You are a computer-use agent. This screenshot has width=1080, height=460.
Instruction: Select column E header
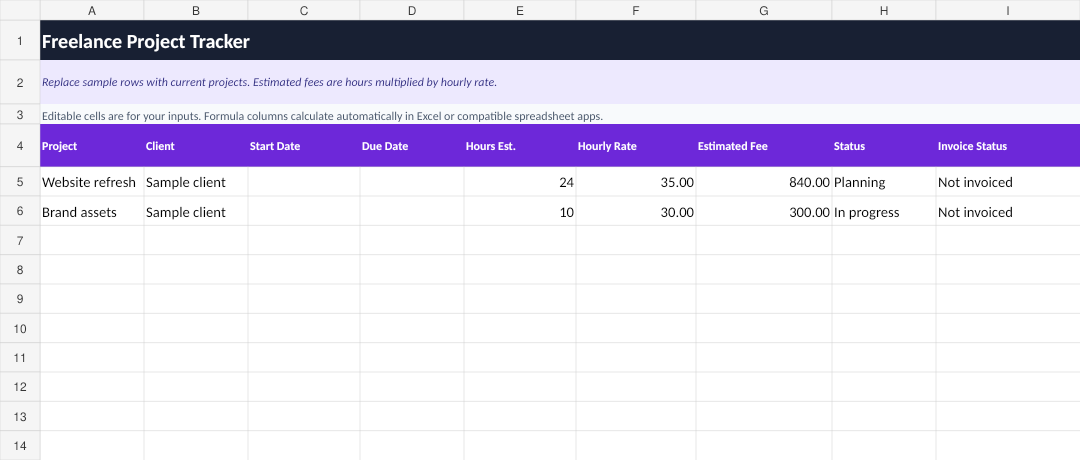tap(520, 10)
